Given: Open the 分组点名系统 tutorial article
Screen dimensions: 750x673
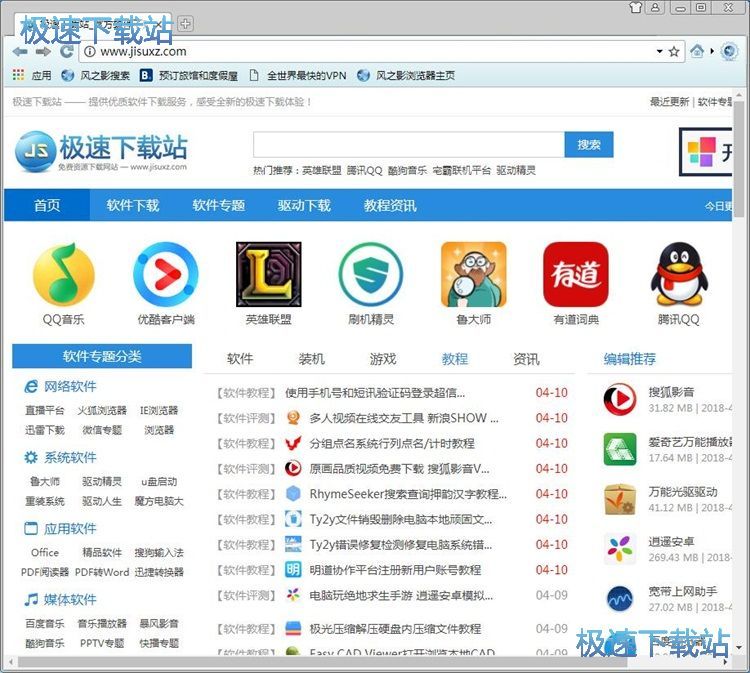Looking at the screenshot, I should (392, 443).
